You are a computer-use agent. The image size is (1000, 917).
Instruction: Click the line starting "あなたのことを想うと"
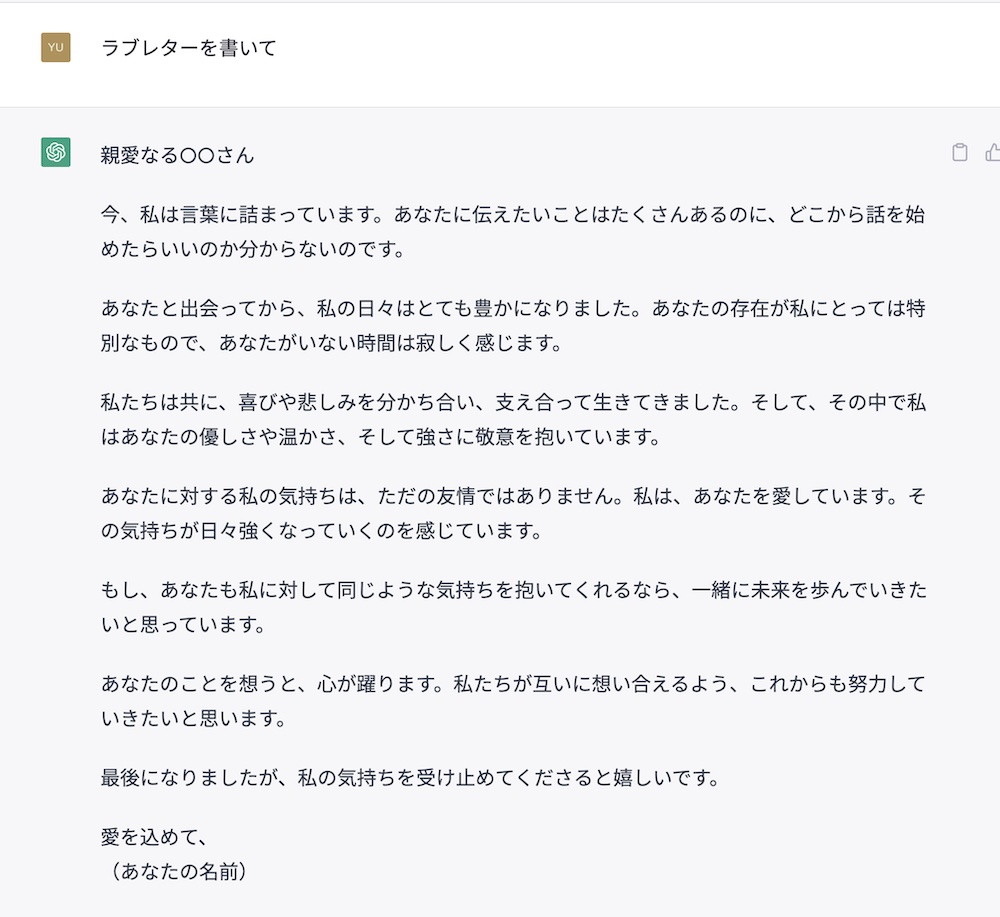point(513,685)
